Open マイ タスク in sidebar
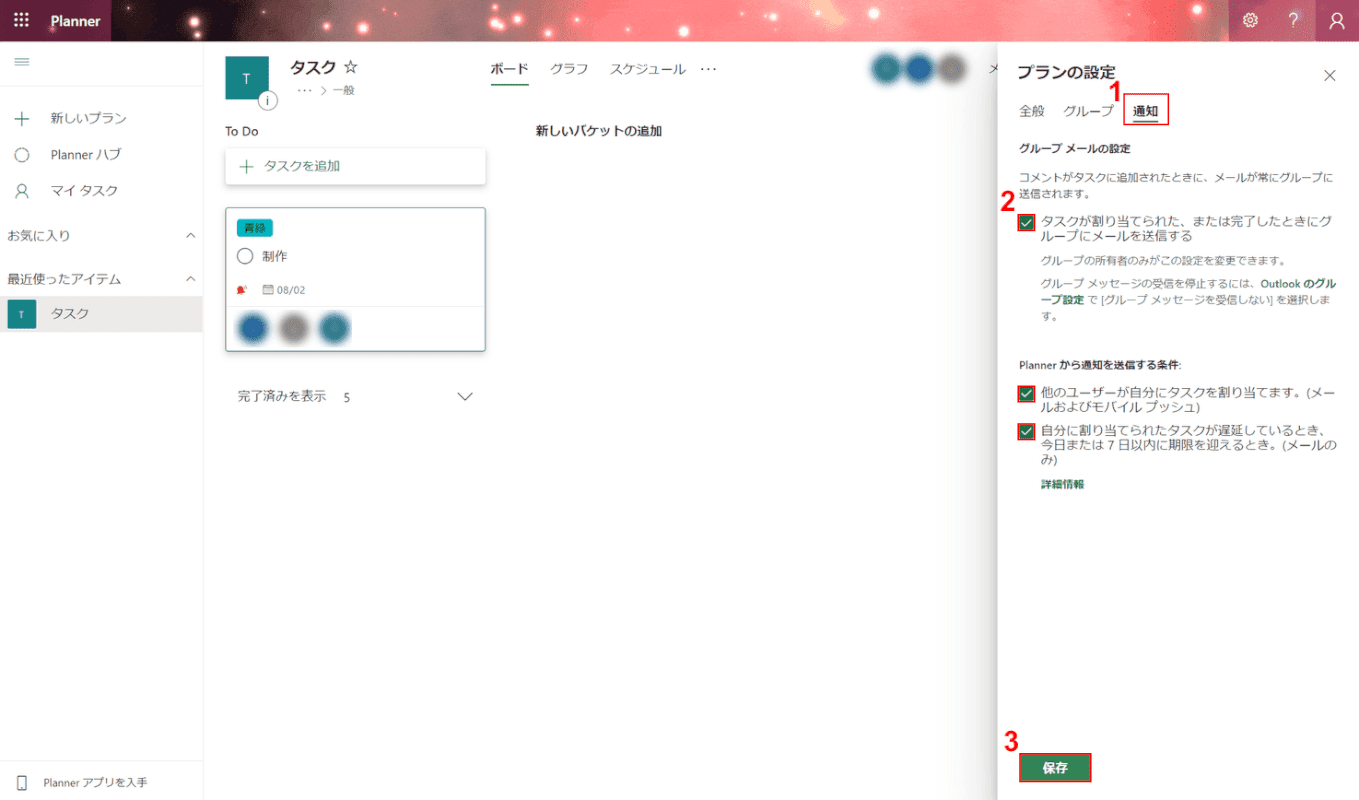 pos(85,191)
